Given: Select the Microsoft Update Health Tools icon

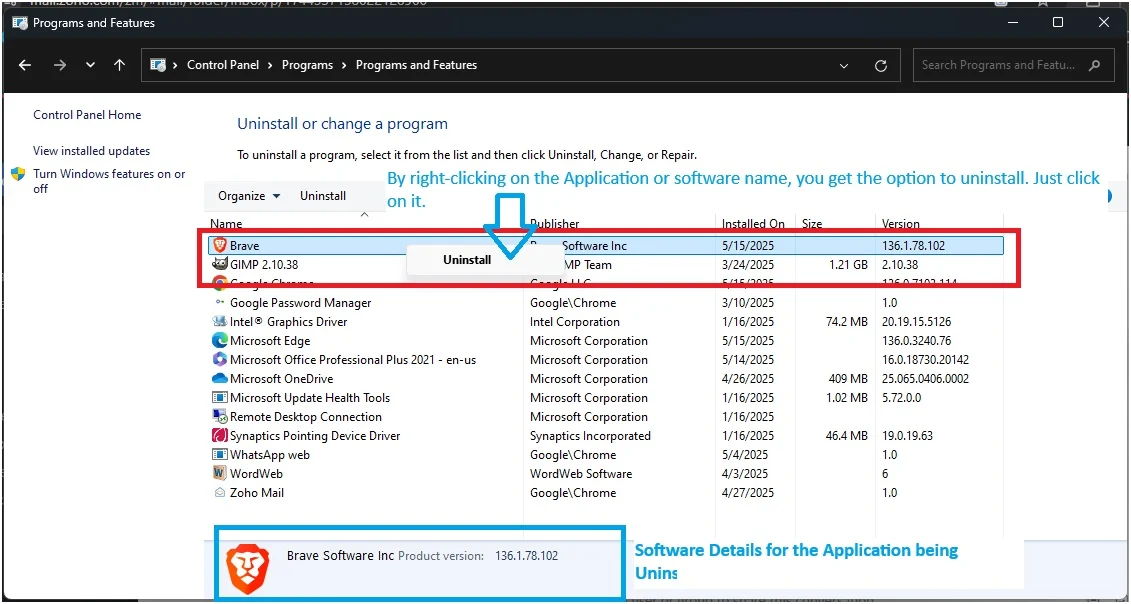Looking at the screenshot, I should (220, 398).
